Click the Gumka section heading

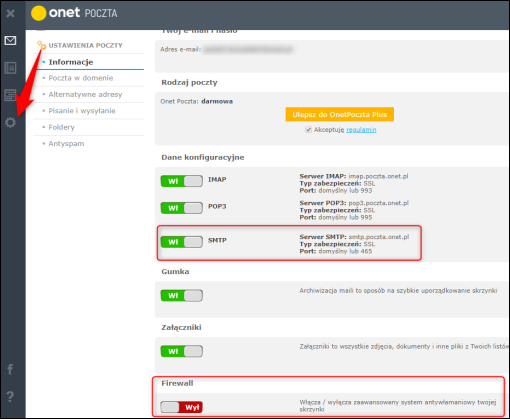(x=175, y=272)
